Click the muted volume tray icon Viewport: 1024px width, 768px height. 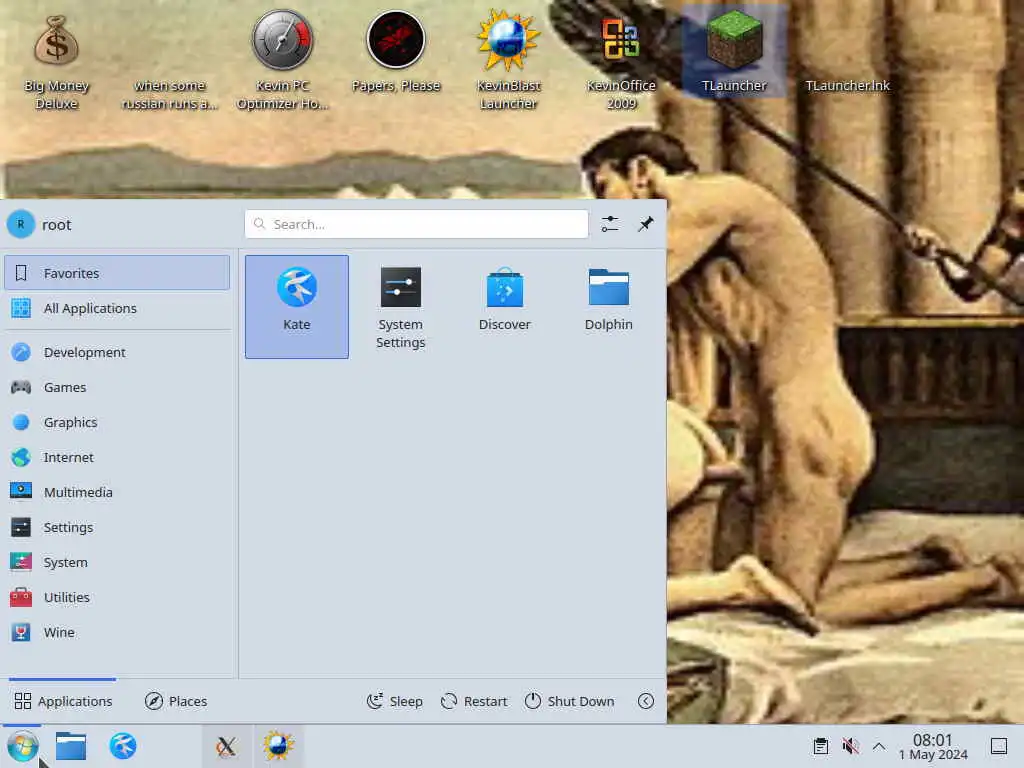(x=850, y=746)
